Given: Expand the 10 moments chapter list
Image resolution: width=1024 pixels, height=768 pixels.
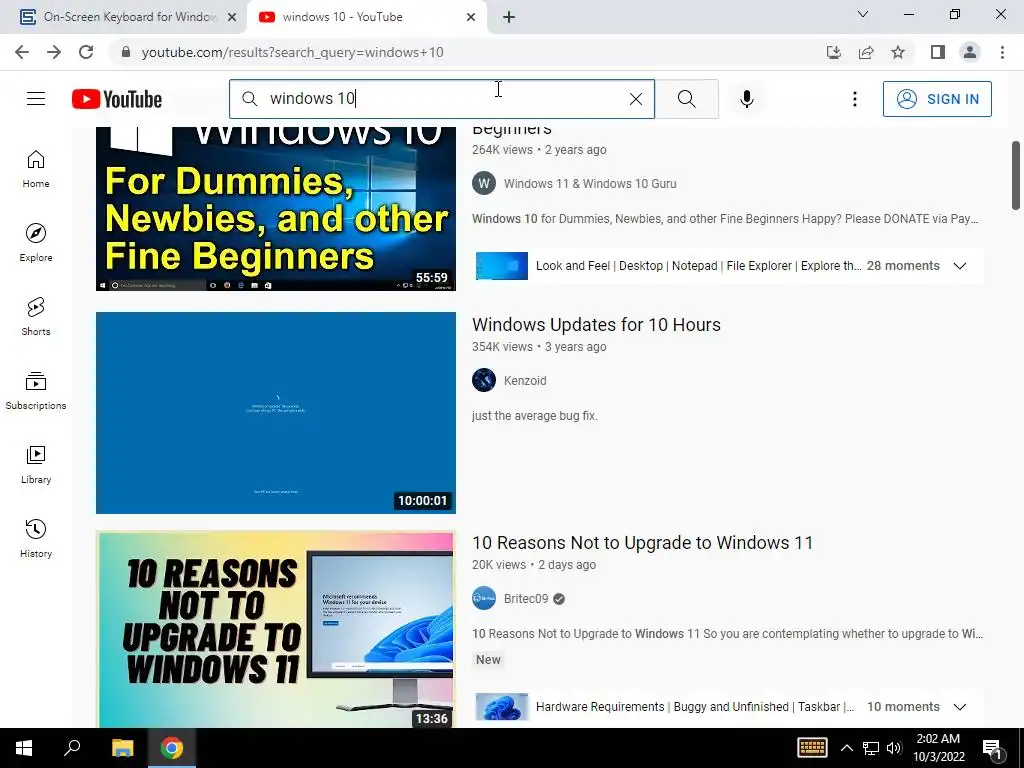Looking at the screenshot, I should click(x=959, y=707).
